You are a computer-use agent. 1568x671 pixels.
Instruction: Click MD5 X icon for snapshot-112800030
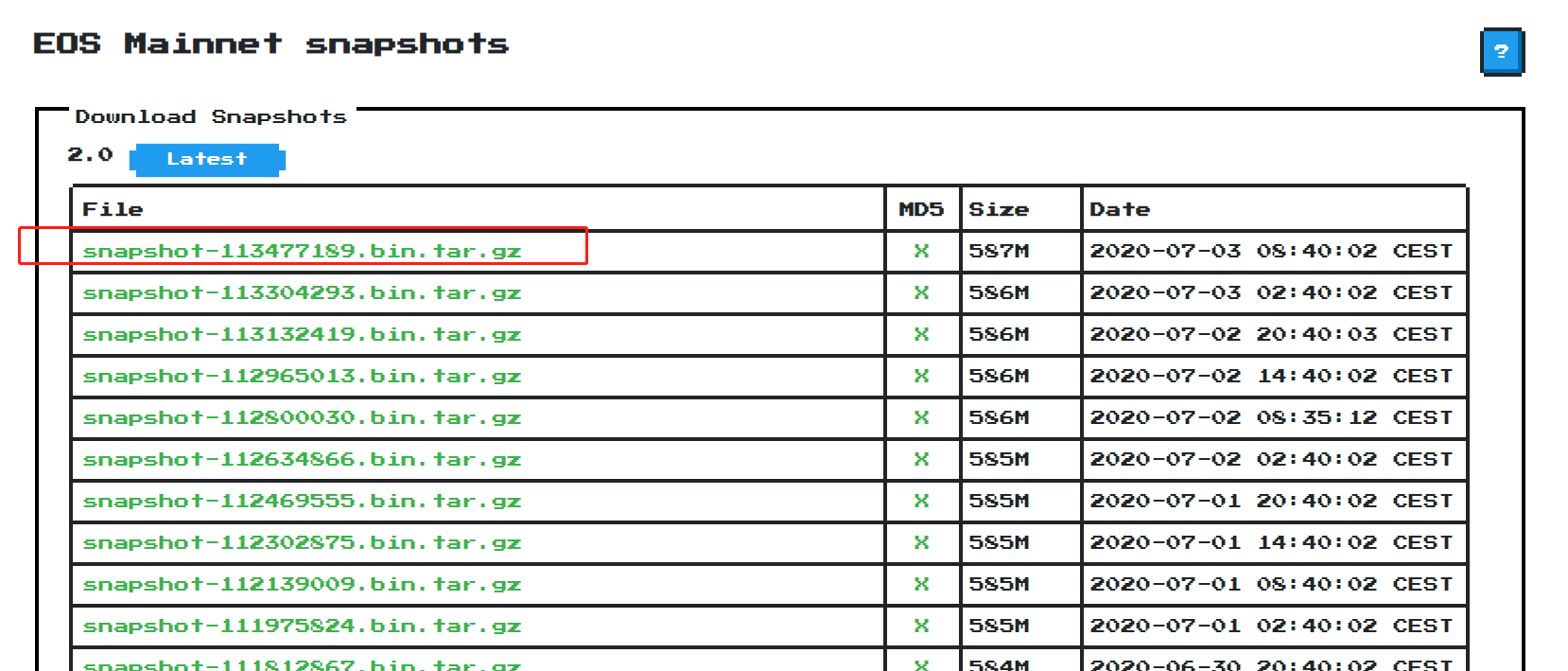pos(921,417)
